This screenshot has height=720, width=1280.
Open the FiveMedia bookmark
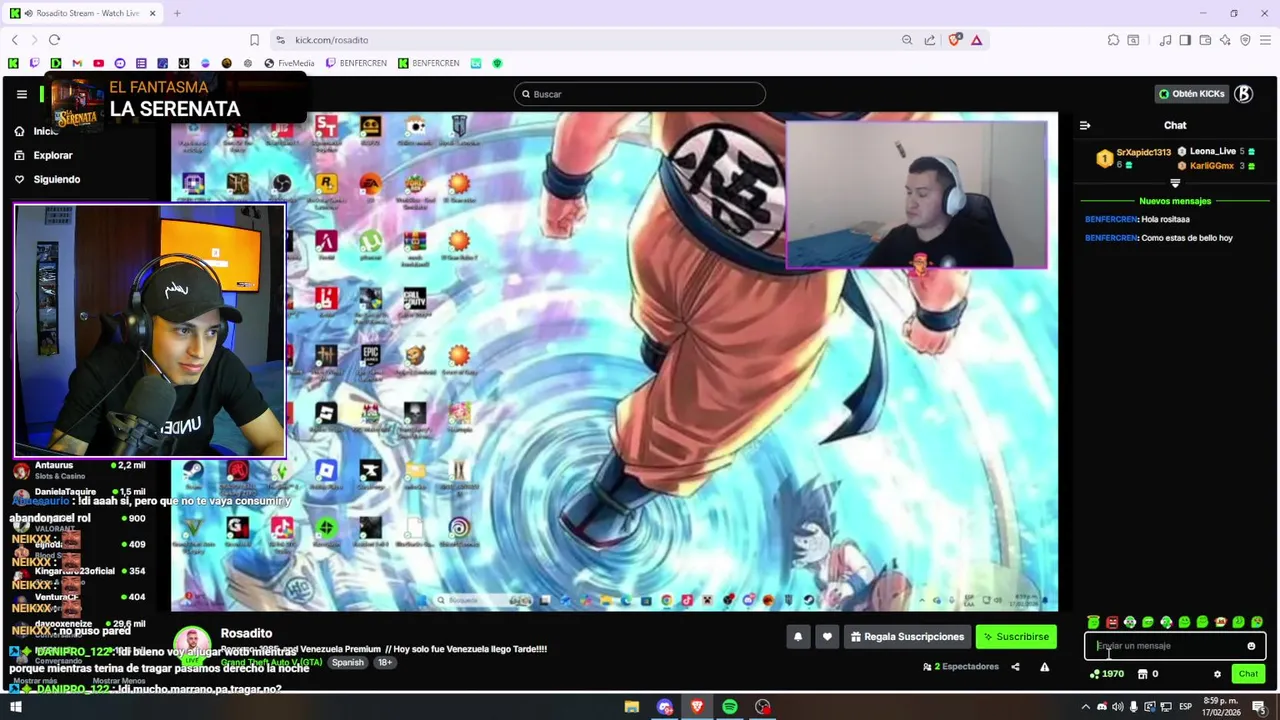[x=289, y=63]
